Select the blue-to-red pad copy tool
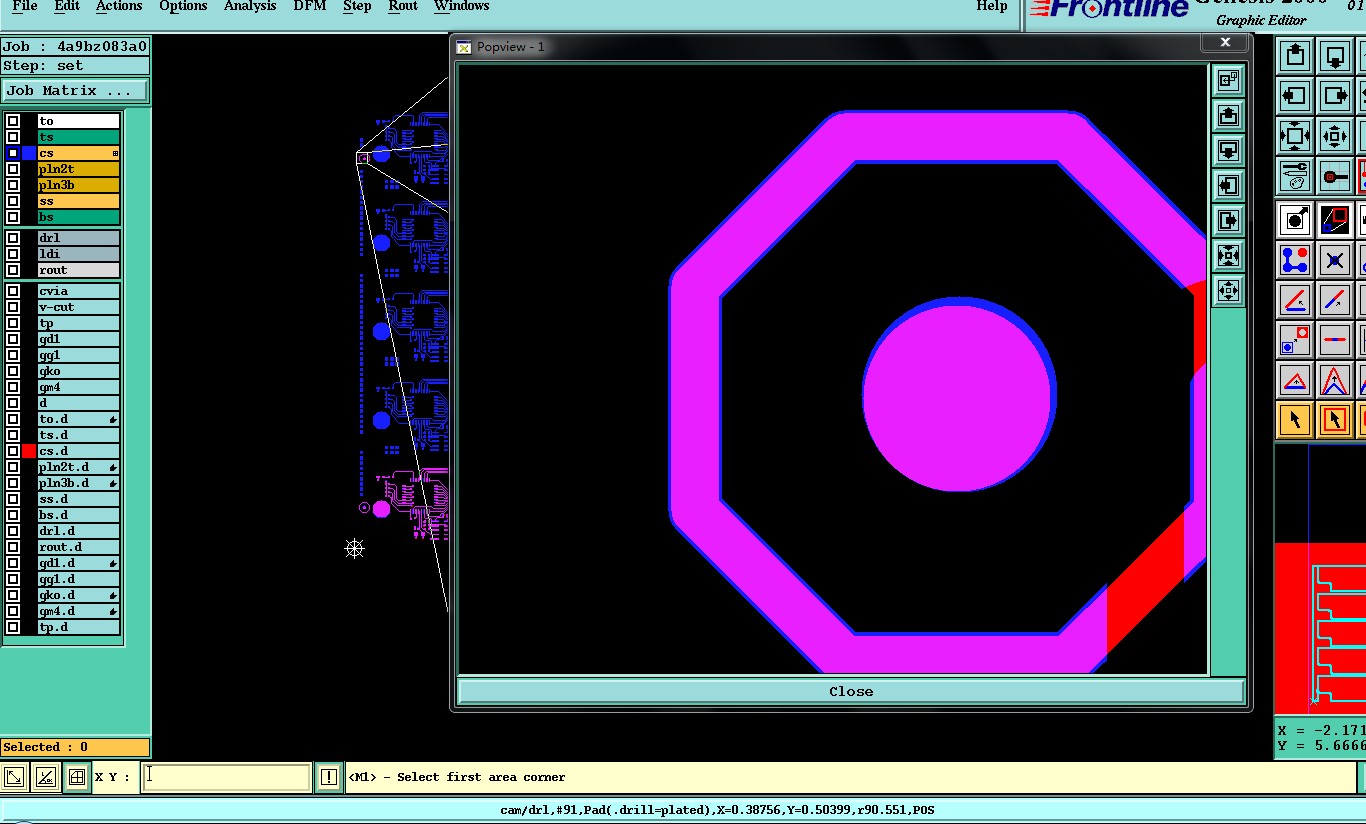 click(1295, 340)
